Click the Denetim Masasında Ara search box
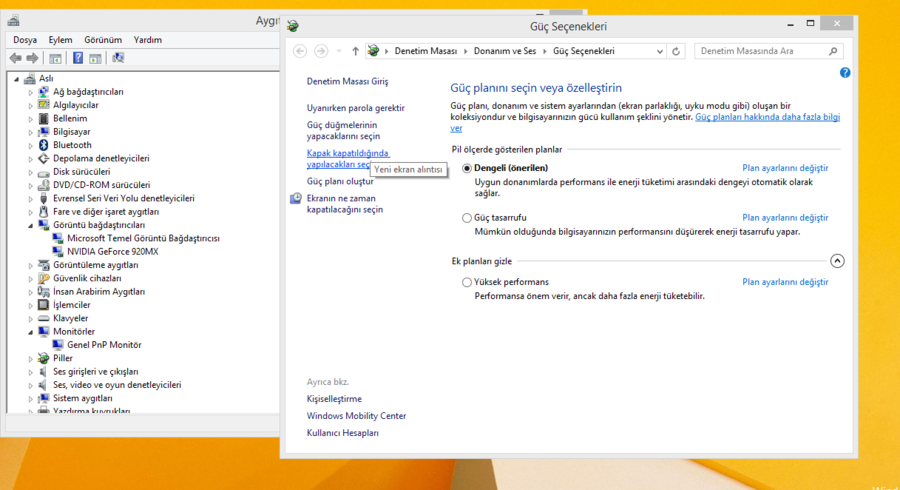 pyautogui.click(x=762, y=51)
